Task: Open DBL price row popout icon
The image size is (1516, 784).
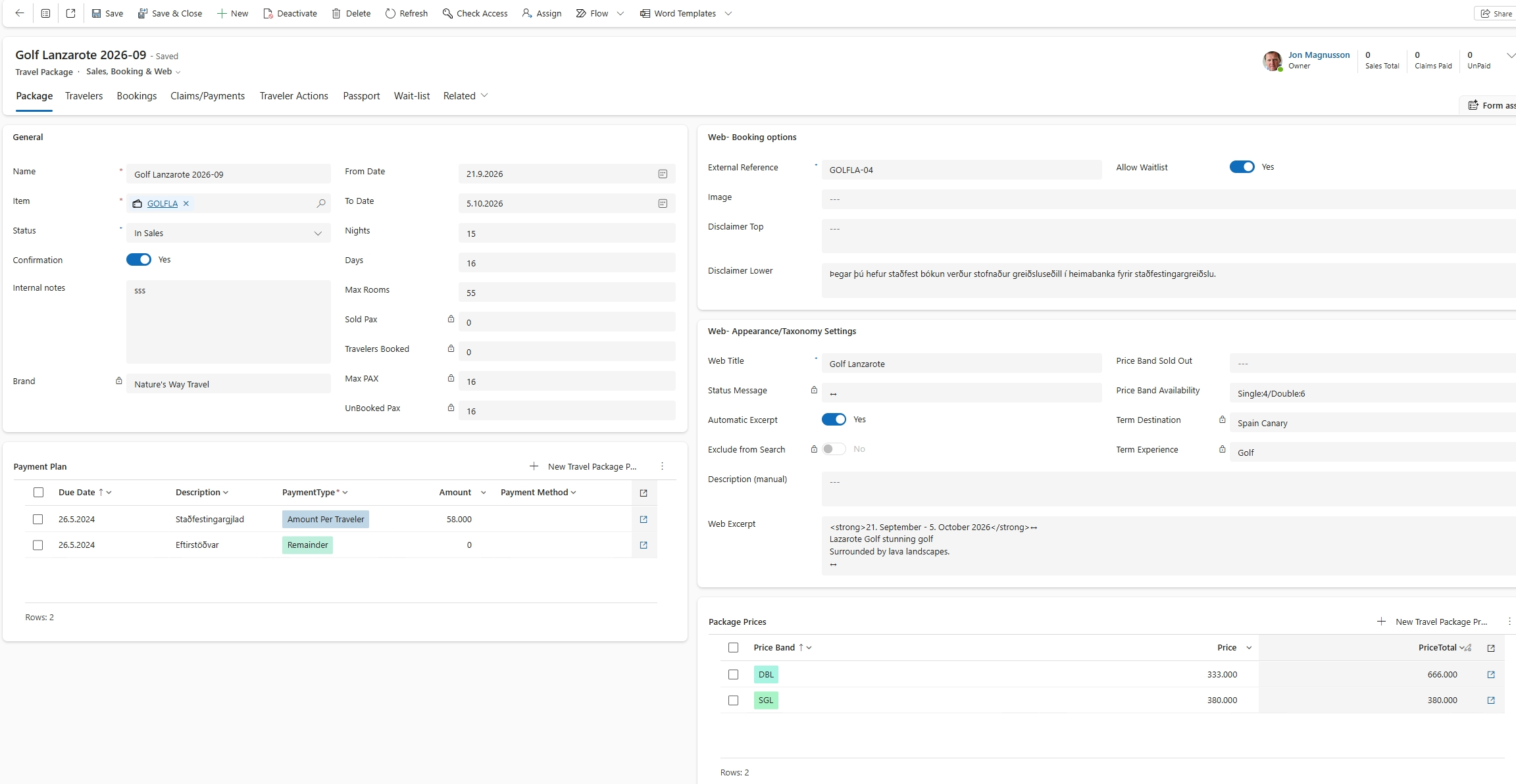Action: 1491,675
